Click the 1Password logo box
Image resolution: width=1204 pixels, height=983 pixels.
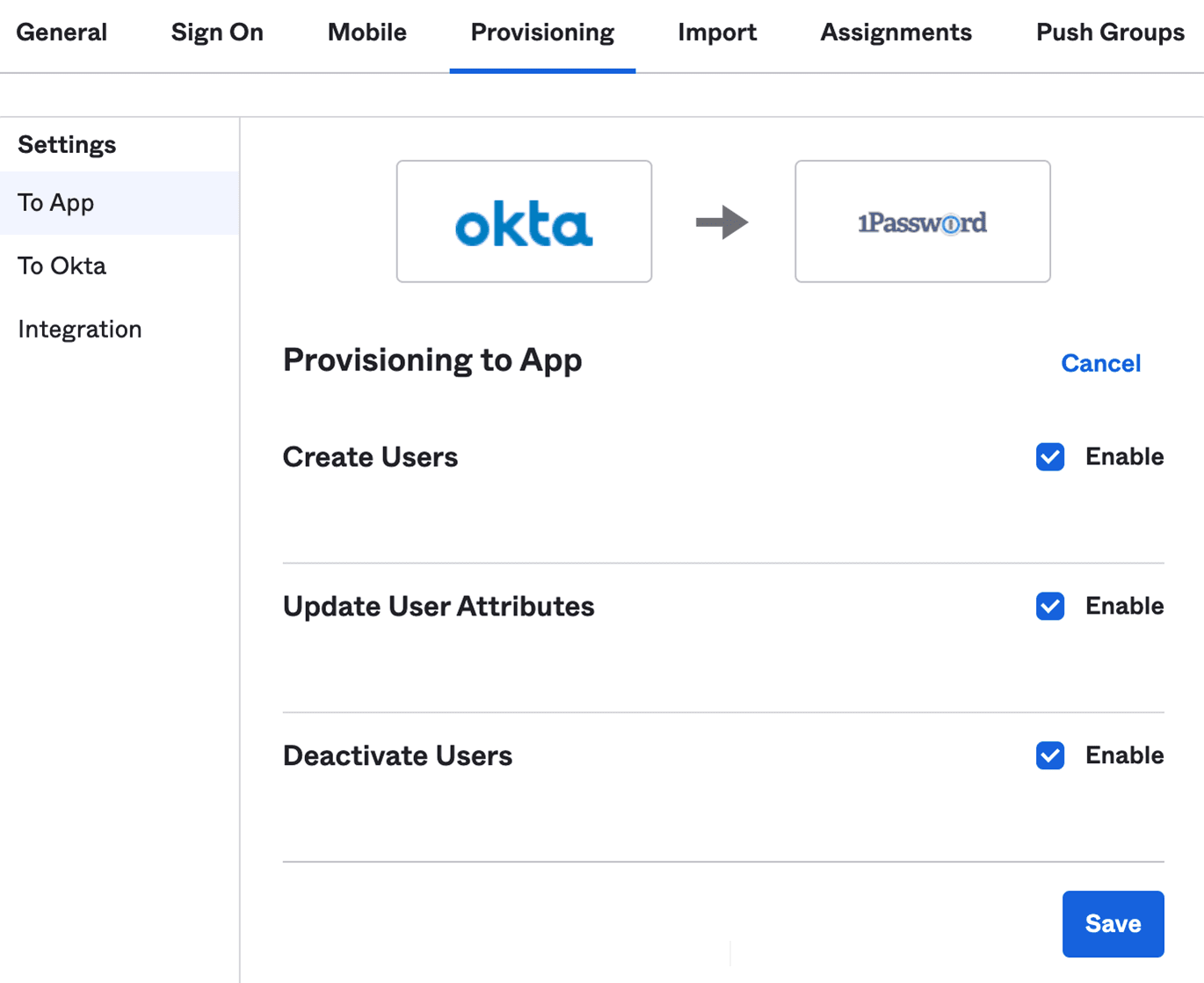pos(923,222)
